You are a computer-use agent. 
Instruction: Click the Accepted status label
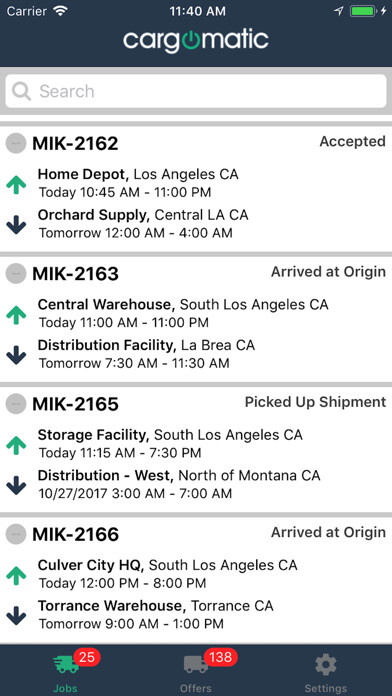point(352,142)
